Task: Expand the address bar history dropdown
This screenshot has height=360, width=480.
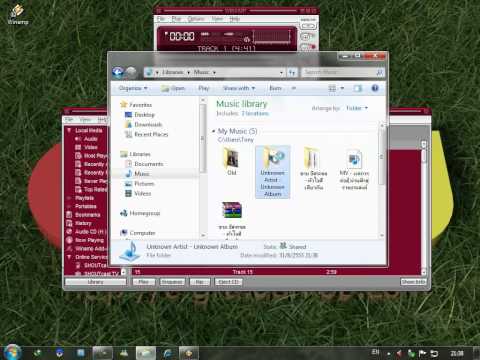Action: (x=282, y=72)
